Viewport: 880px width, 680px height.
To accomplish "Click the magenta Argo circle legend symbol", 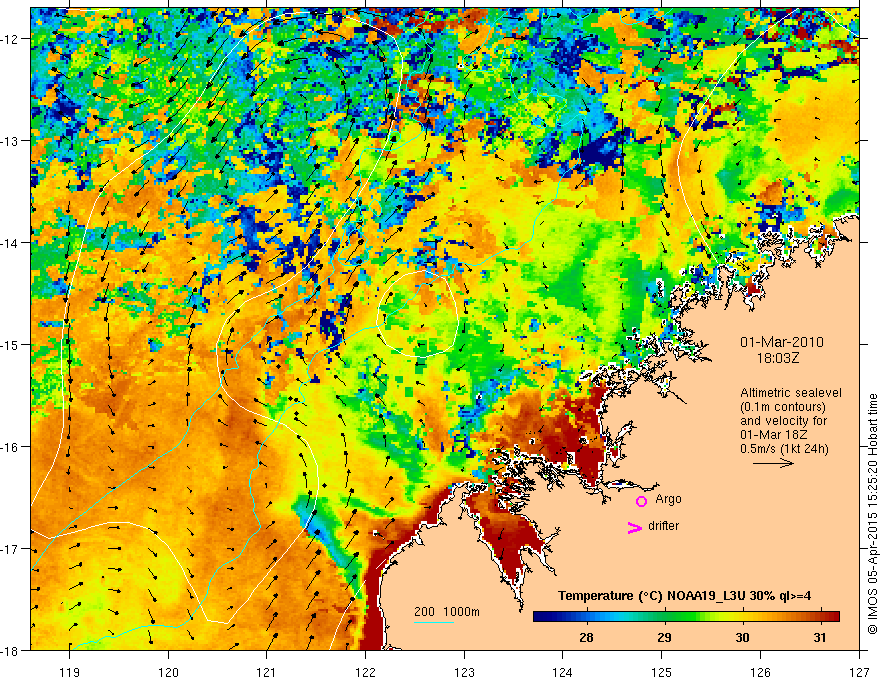I will [641, 501].
